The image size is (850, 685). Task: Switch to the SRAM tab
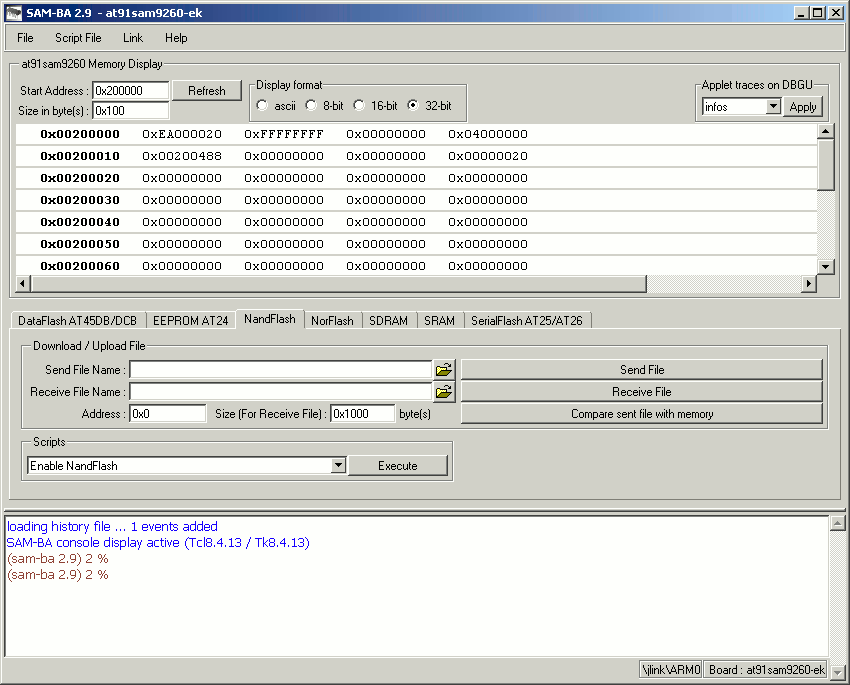click(x=440, y=321)
